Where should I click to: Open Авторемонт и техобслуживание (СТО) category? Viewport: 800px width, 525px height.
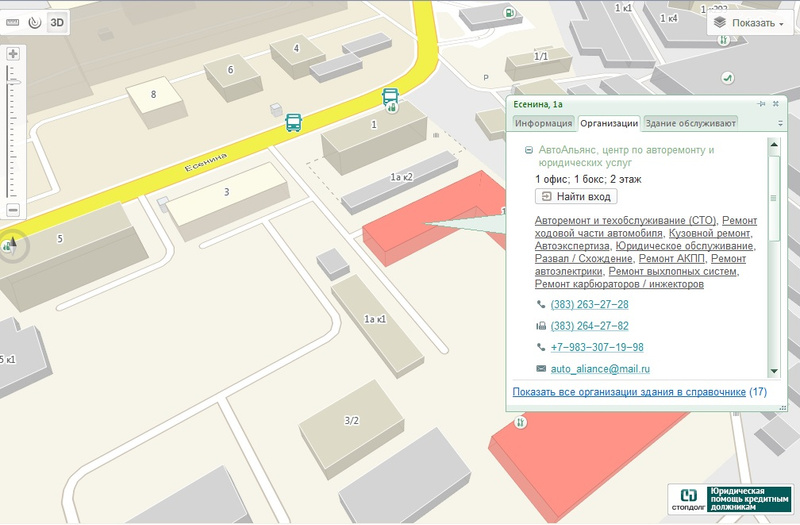(x=626, y=220)
